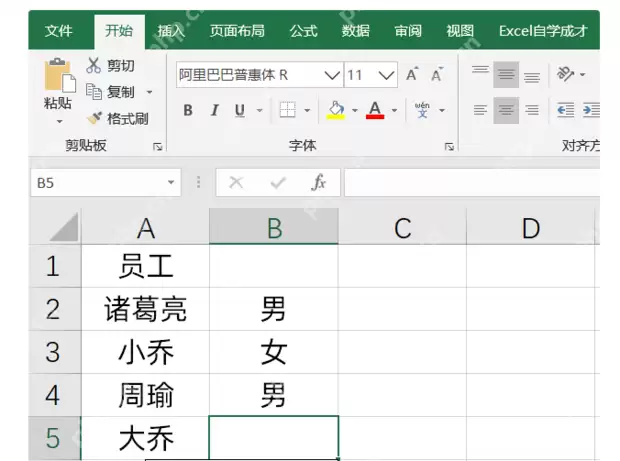Toggle Bold formatting
Viewport: 620px width, 461px height.
[x=188, y=110]
